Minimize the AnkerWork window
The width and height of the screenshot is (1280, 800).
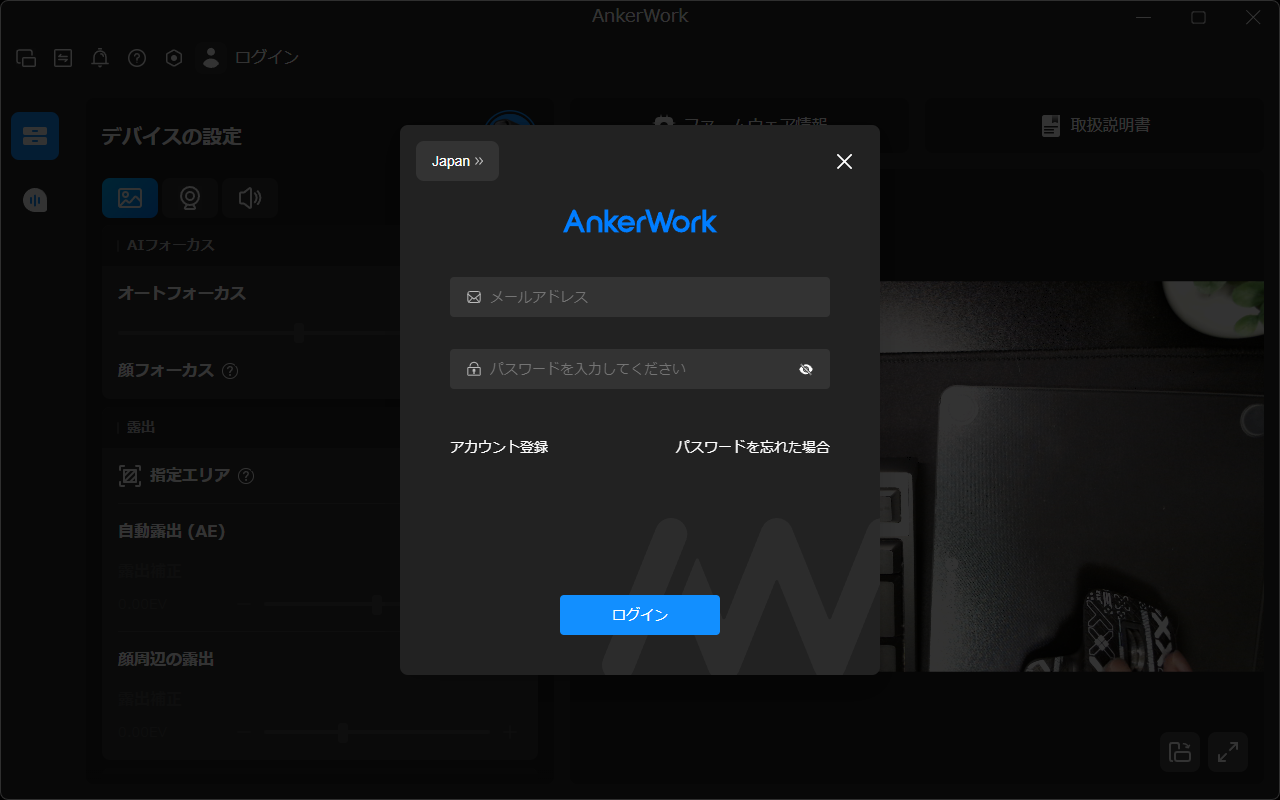point(1144,17)
